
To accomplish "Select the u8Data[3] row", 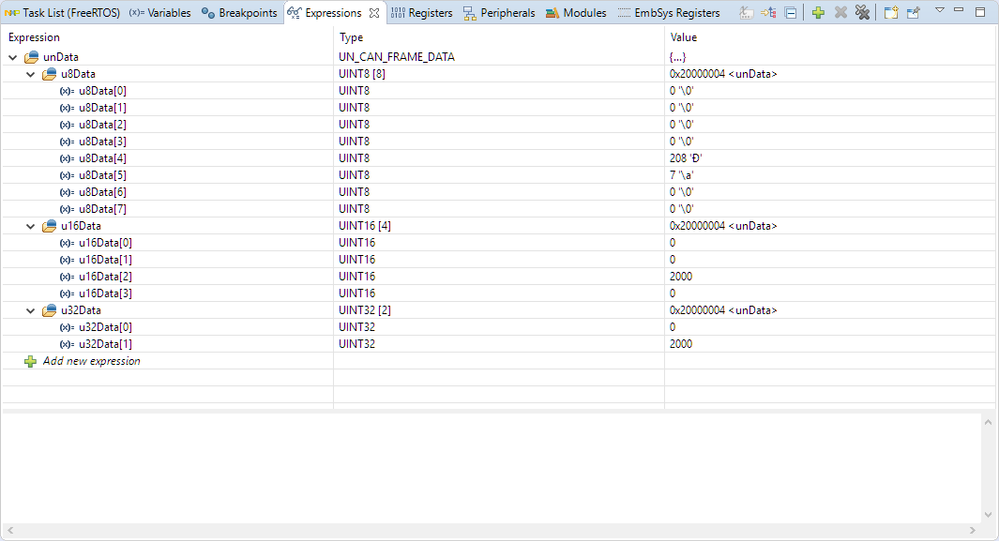I will (500, 141).
